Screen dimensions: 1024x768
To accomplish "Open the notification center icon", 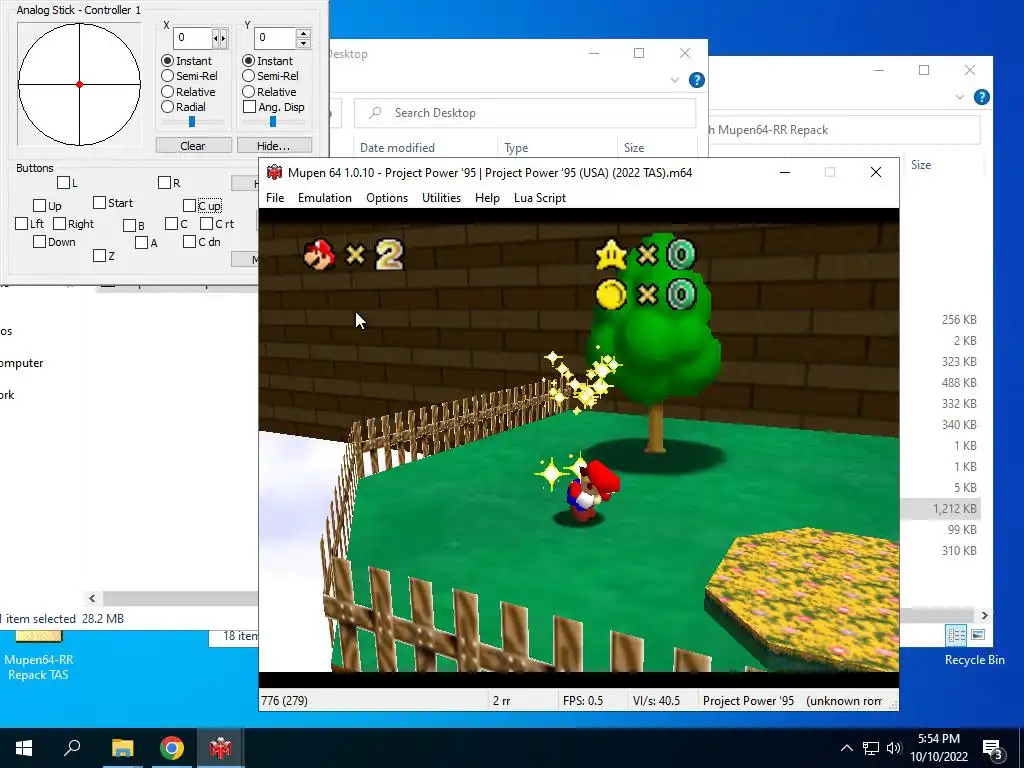I will coord(992,749).
